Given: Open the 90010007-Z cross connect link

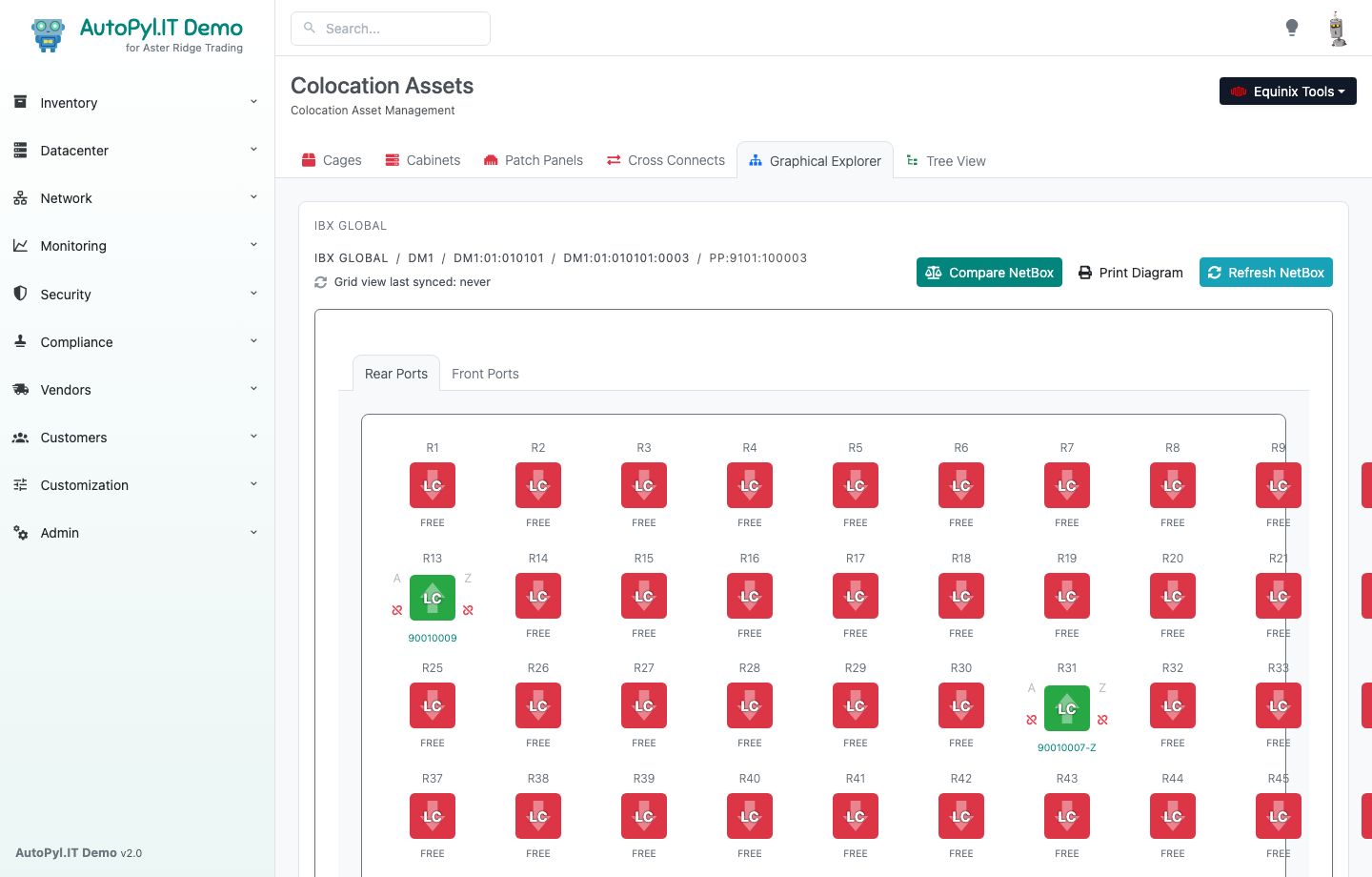Looking at the screenshot, I should click(x=1067, y=747).
